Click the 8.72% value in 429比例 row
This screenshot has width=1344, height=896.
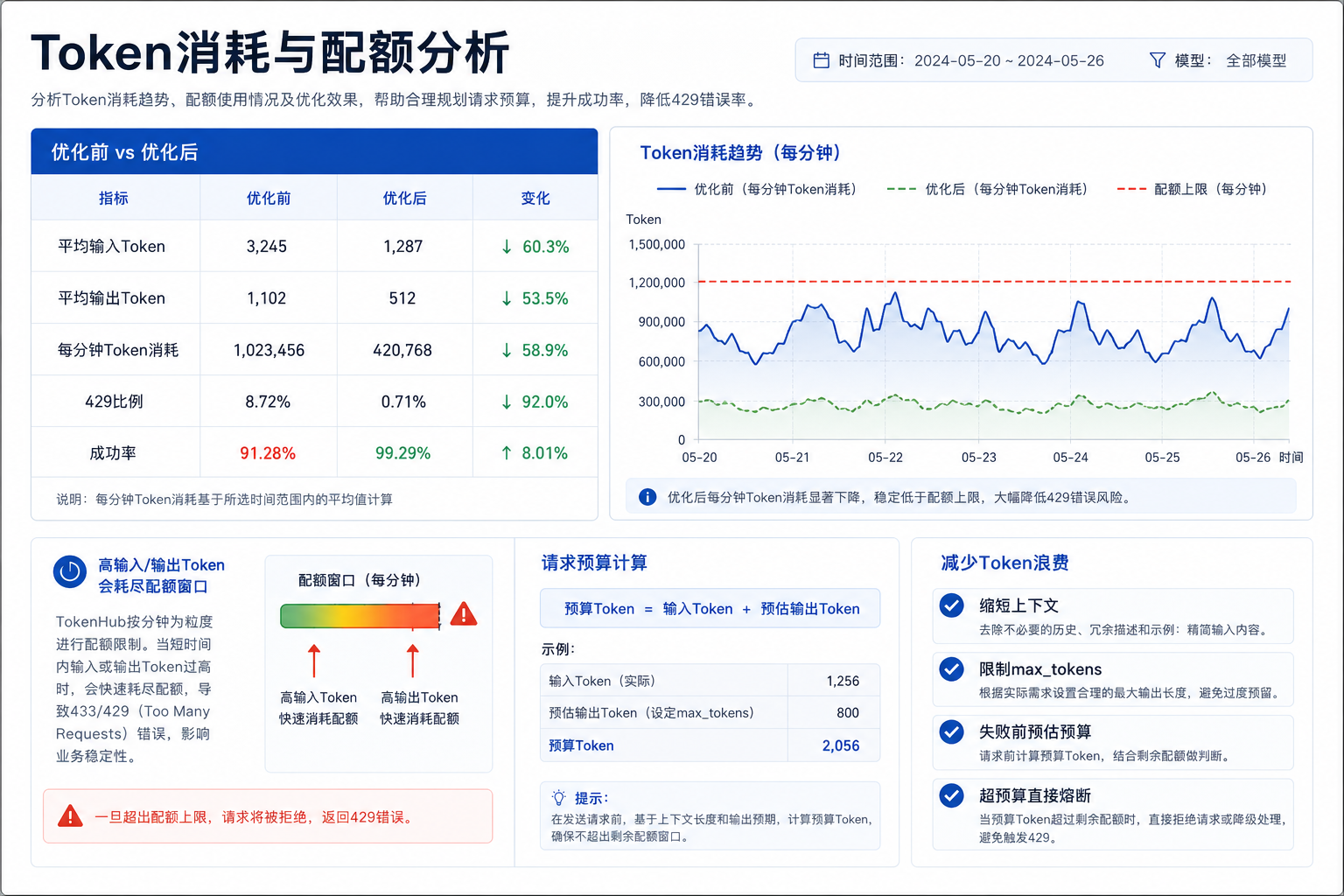point(268,402)
